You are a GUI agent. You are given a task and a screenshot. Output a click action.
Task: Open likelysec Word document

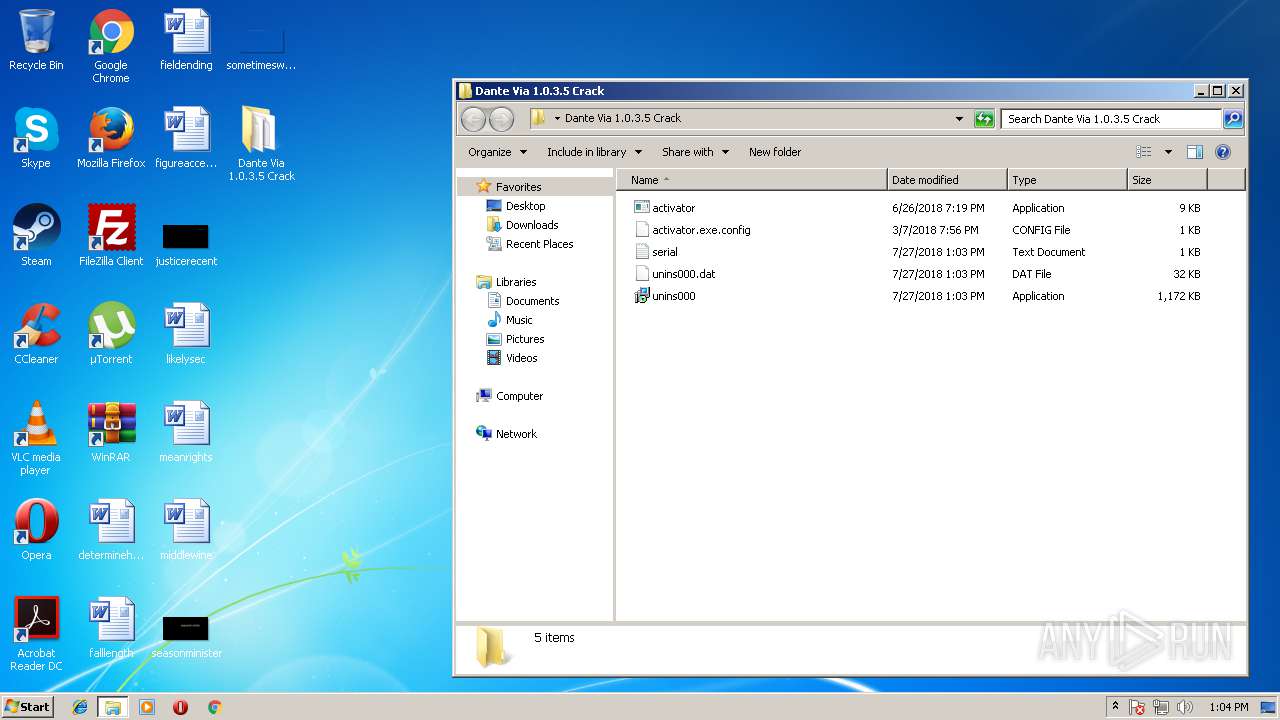pos(186,334)
